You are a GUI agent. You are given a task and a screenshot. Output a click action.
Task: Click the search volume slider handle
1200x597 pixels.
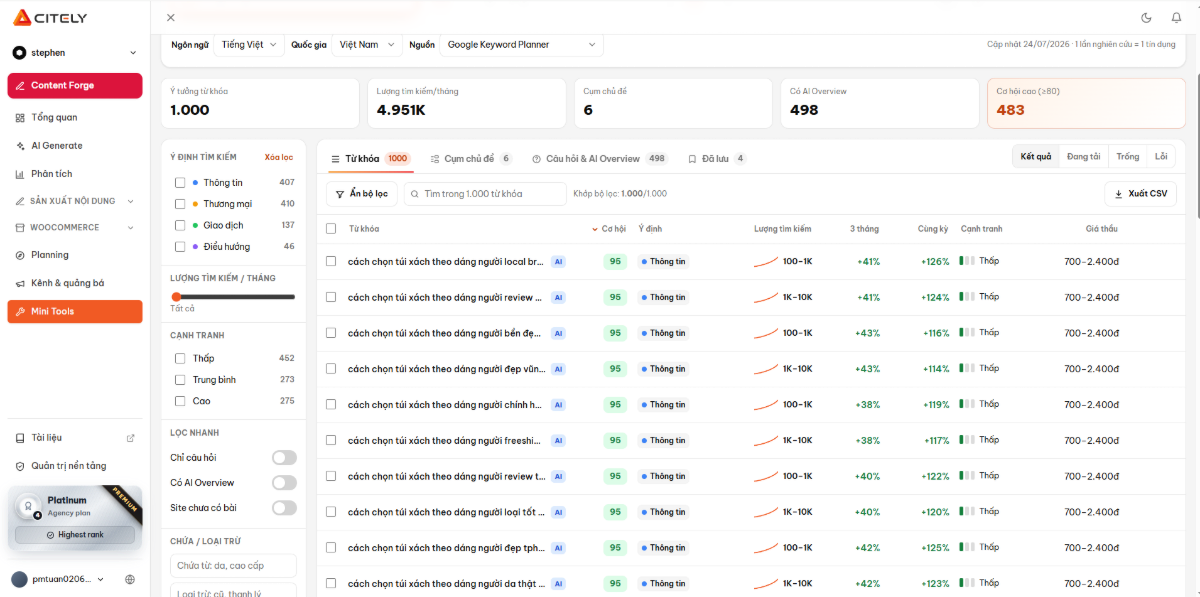coord(176,297)
